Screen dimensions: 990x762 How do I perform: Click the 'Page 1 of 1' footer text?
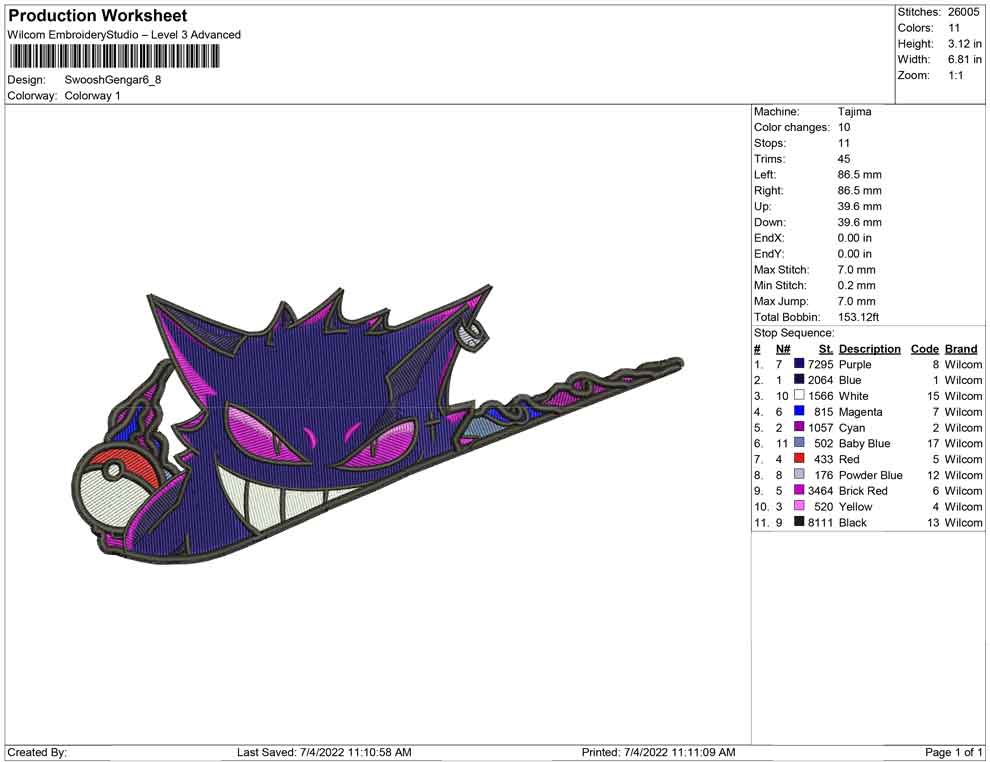[953, 752]
